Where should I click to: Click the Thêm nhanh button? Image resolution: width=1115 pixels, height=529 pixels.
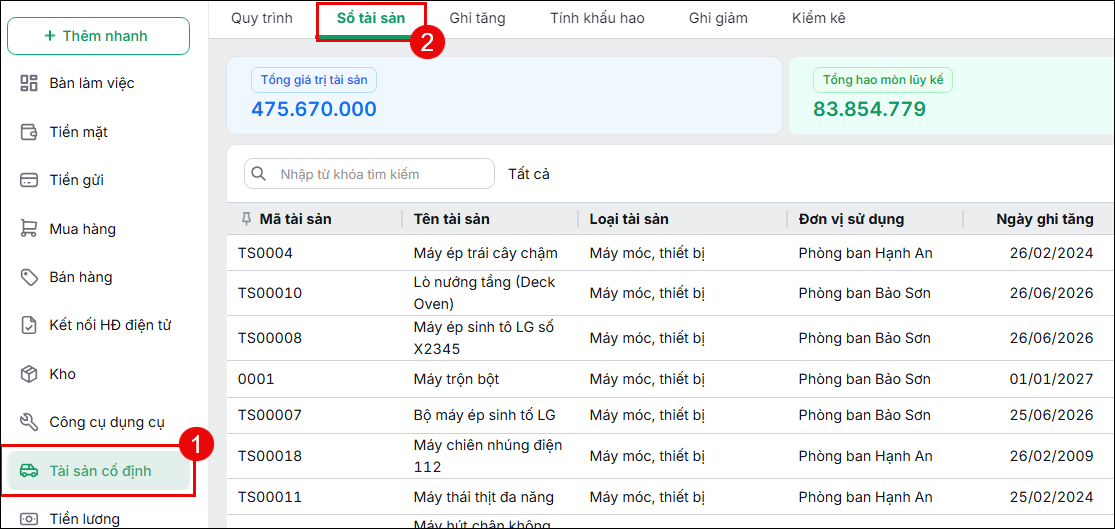98,36
